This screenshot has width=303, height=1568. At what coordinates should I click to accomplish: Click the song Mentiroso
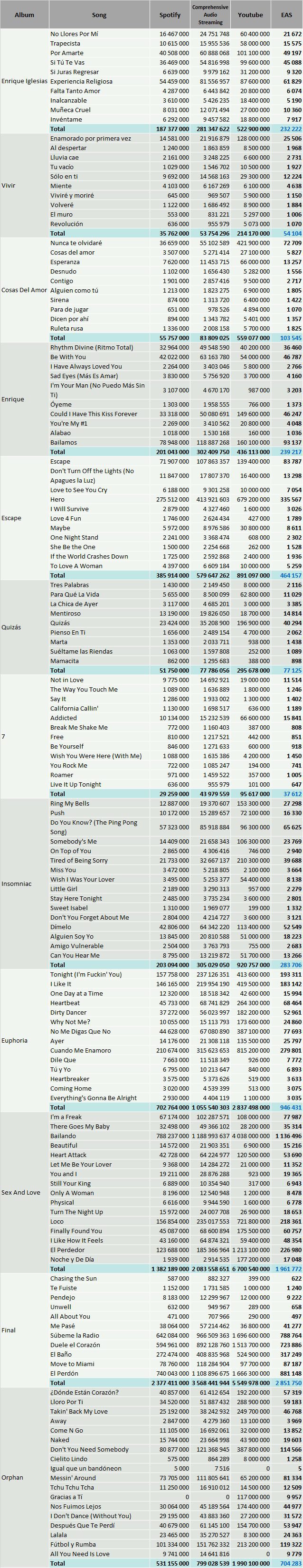point(65,613)
